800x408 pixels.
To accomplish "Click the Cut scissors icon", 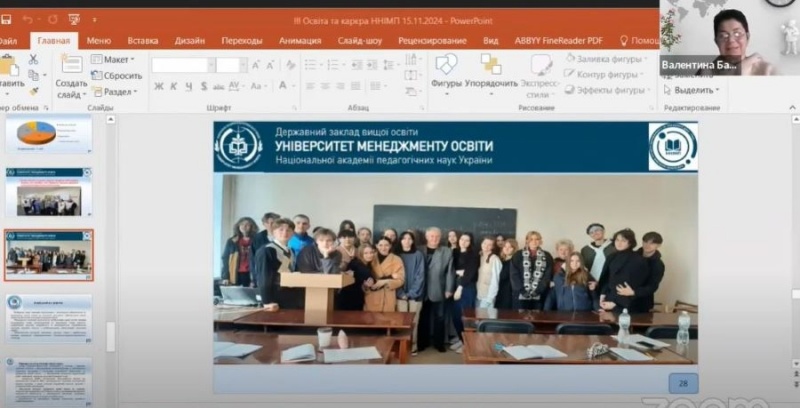I will tap(33, 60).
